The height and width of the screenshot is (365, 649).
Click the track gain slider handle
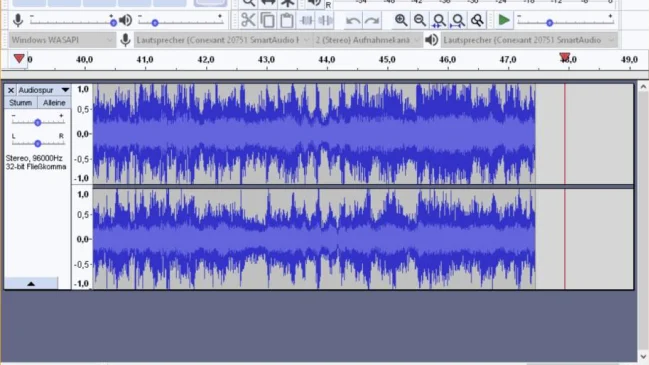tap(38, 122)
